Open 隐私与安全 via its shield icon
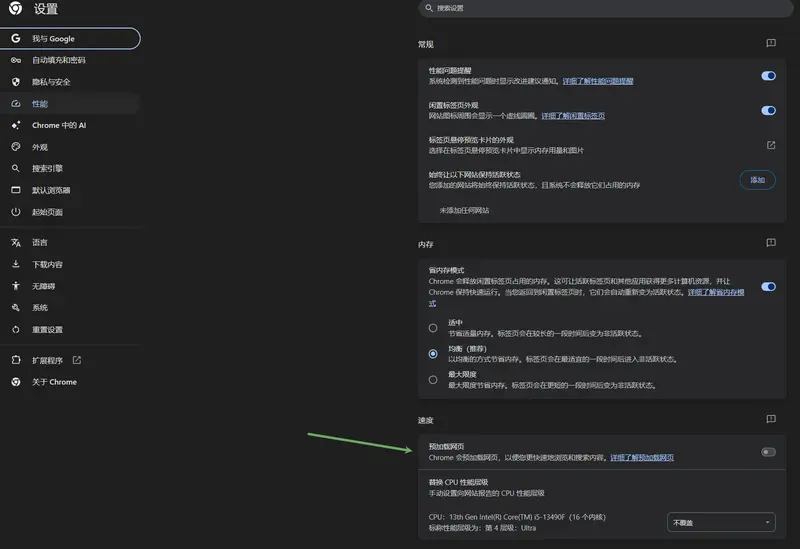The width and height of the screenshot is (800, 549). pos(16,82)
